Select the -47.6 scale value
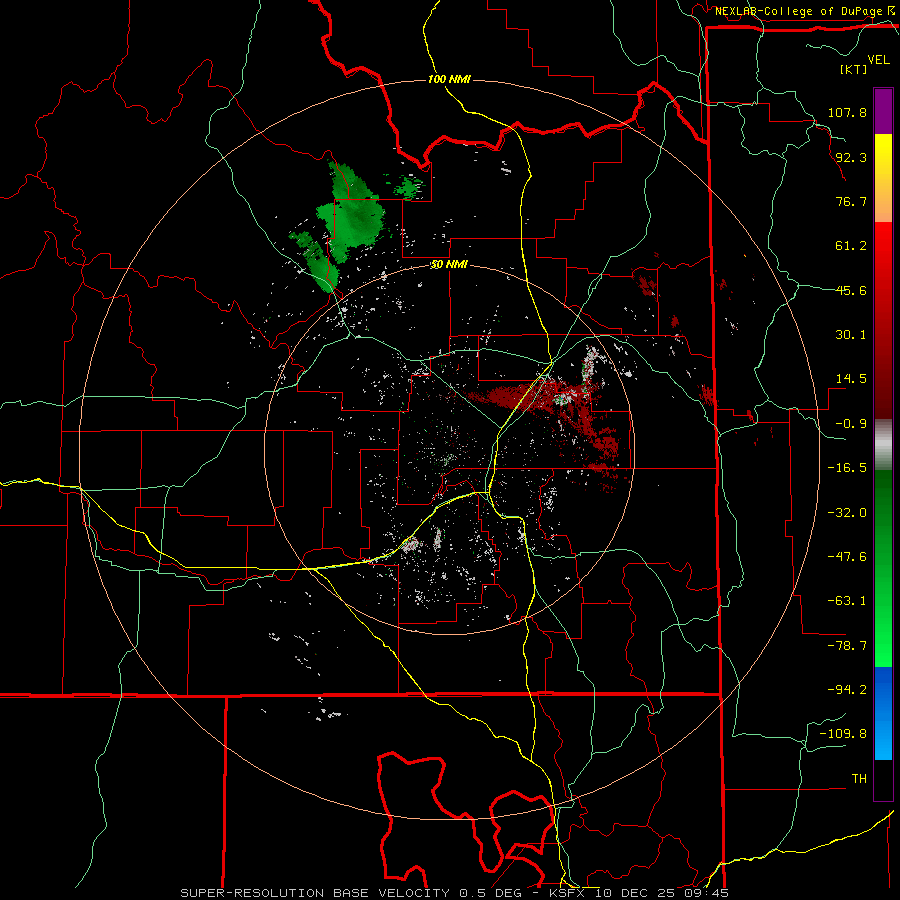The image size is (900, 900). point(847,557)
